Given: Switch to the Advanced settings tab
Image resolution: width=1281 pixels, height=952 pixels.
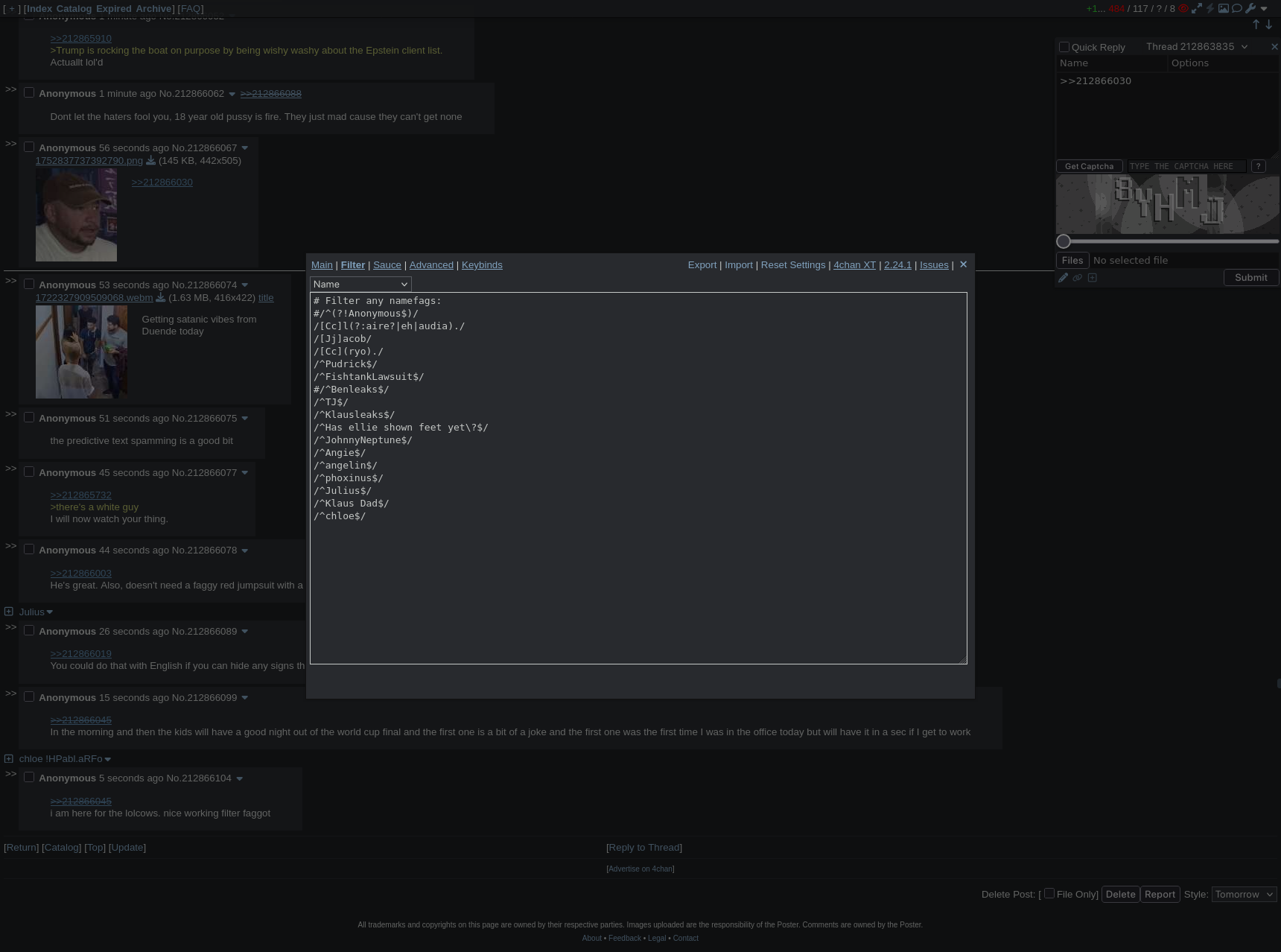Looking at the screenshot, I should click(x=431, y=264).
